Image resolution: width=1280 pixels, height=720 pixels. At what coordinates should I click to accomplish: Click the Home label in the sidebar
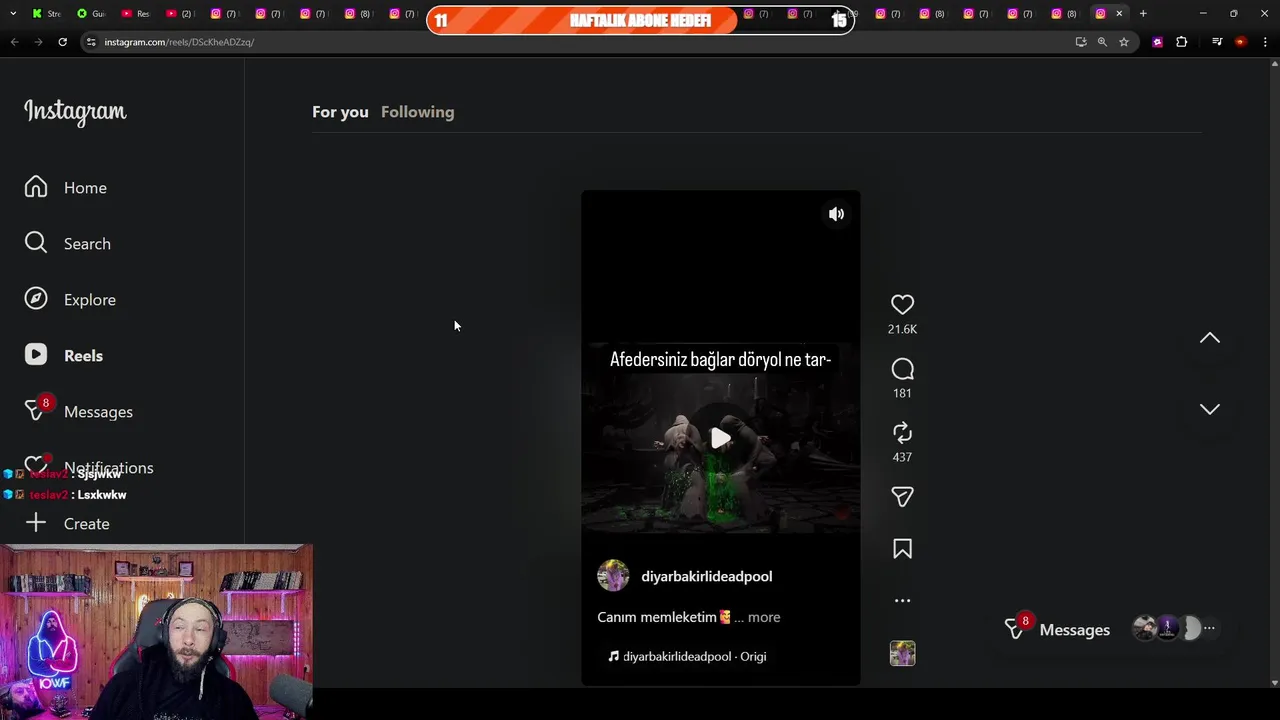[x=85, y=188]
